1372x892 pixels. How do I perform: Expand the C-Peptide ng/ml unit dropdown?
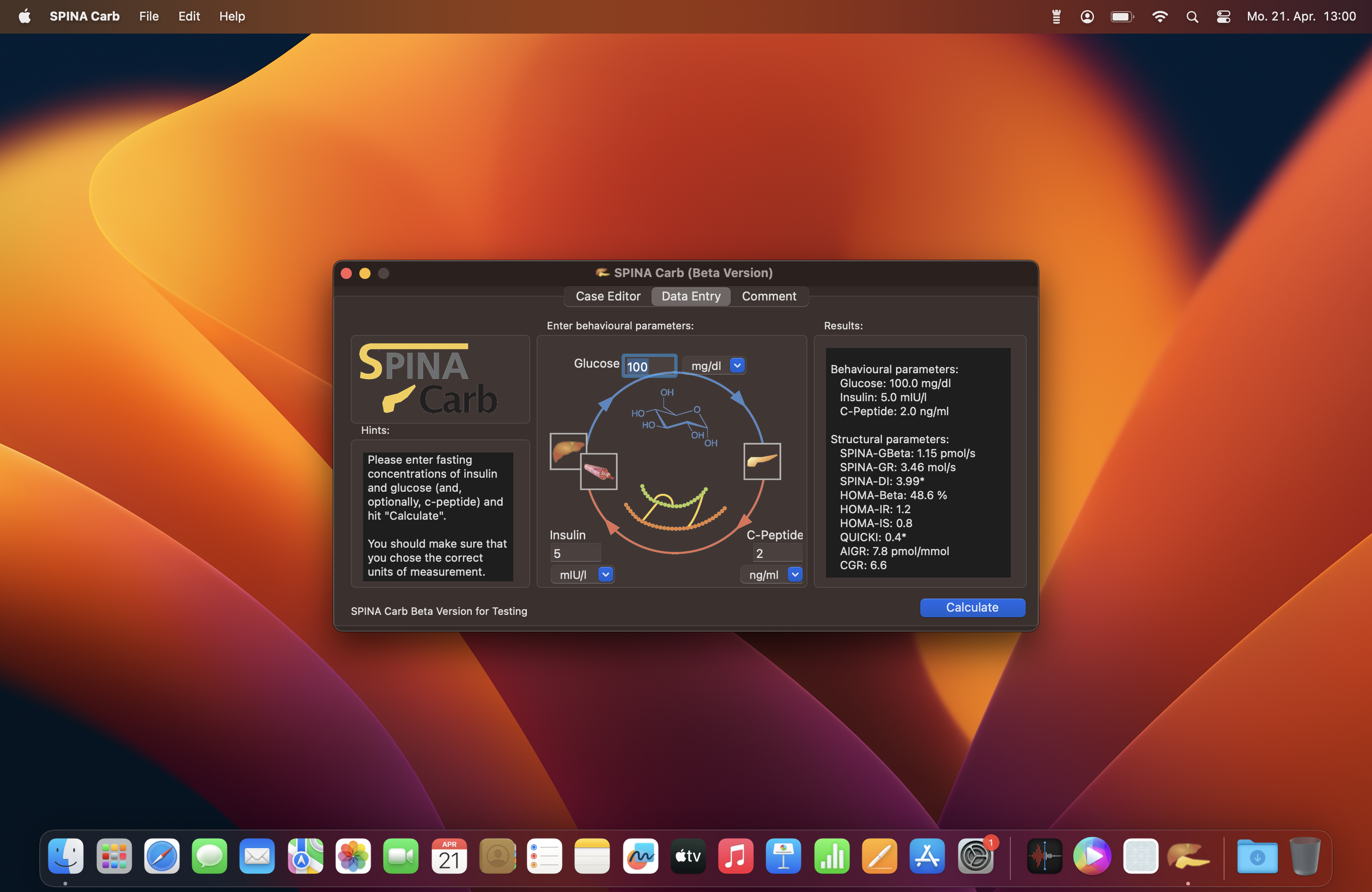tap(795, 574)
